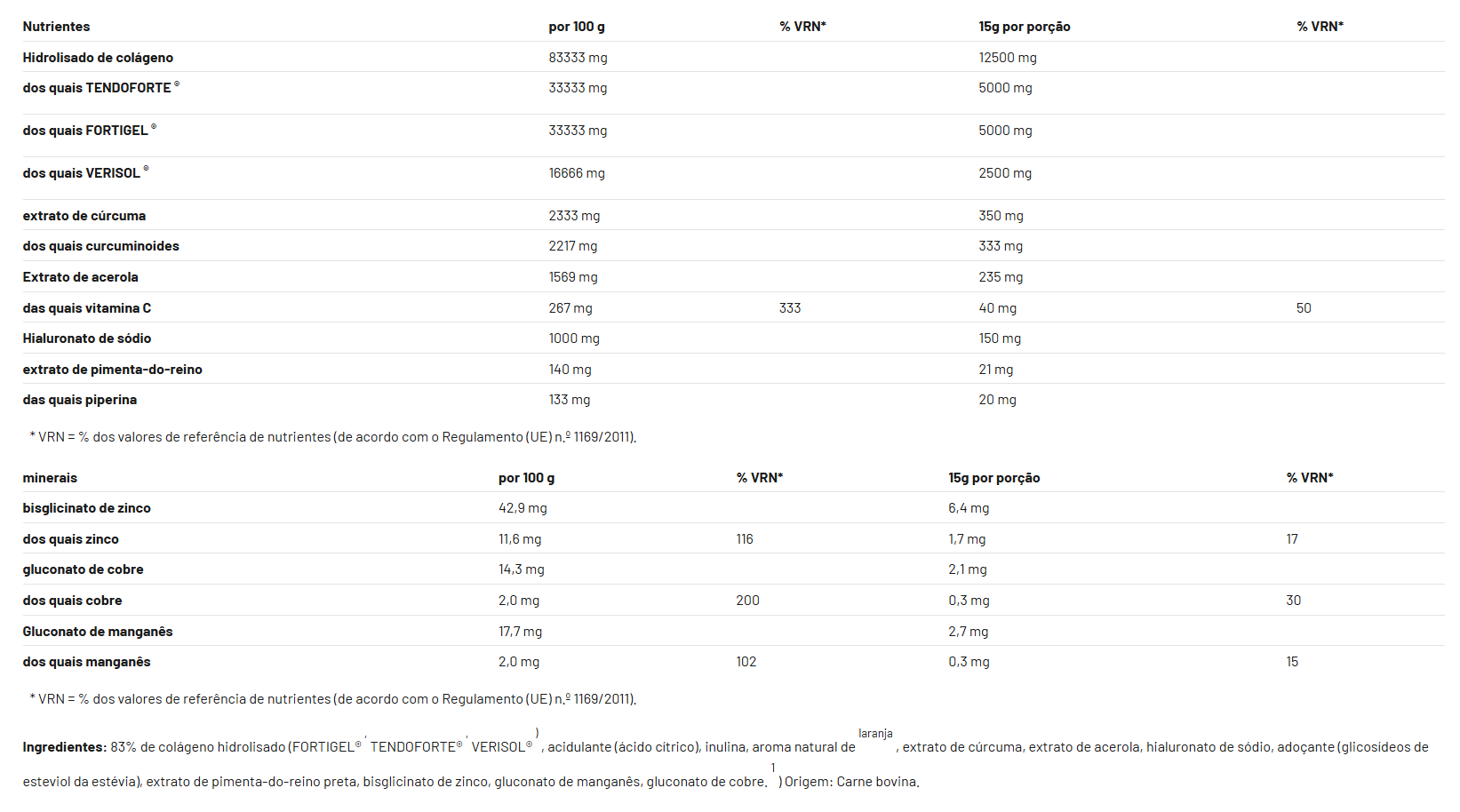1460x812 pixels.
Task: Click the 'Nutrientes' column header
Action: 56,27
